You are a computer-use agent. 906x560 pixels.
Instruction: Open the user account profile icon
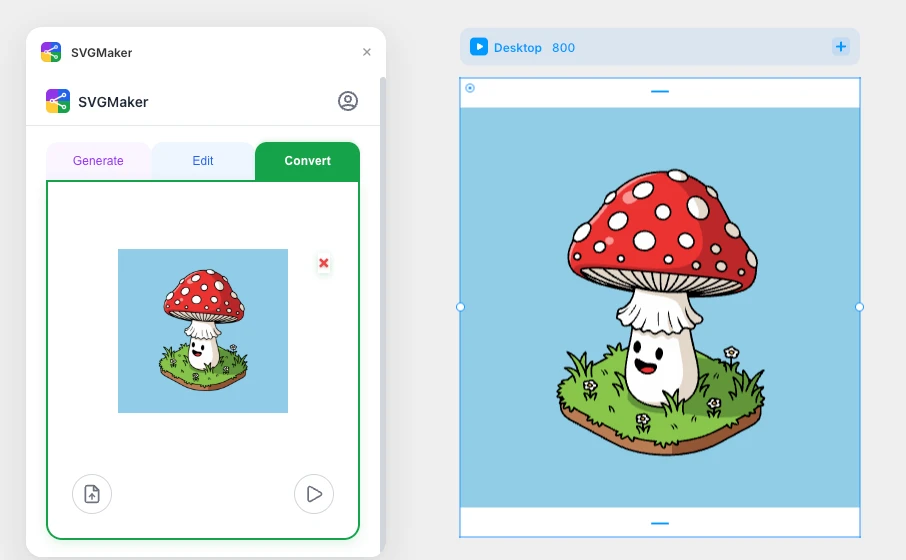click(x=348, y=101)
